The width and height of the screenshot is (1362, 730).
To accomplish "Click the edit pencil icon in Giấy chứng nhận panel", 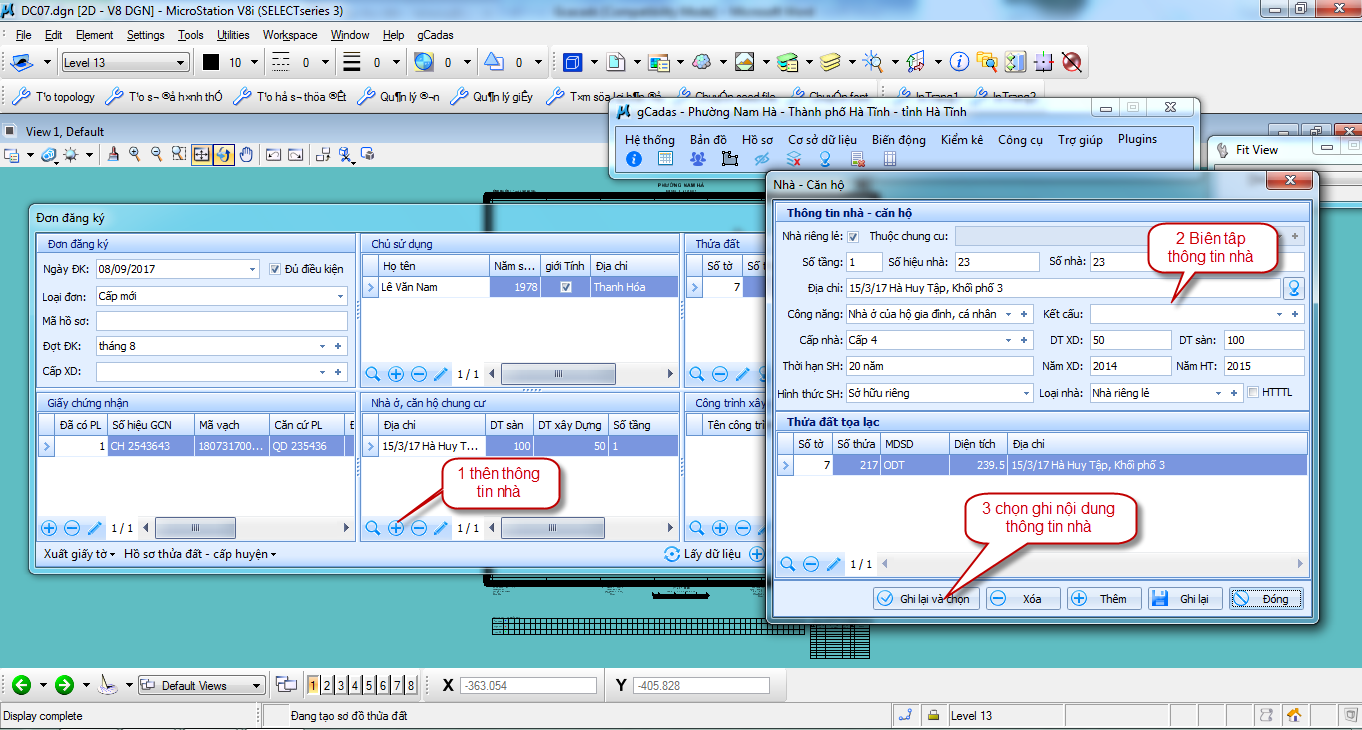I will point(95,528).
